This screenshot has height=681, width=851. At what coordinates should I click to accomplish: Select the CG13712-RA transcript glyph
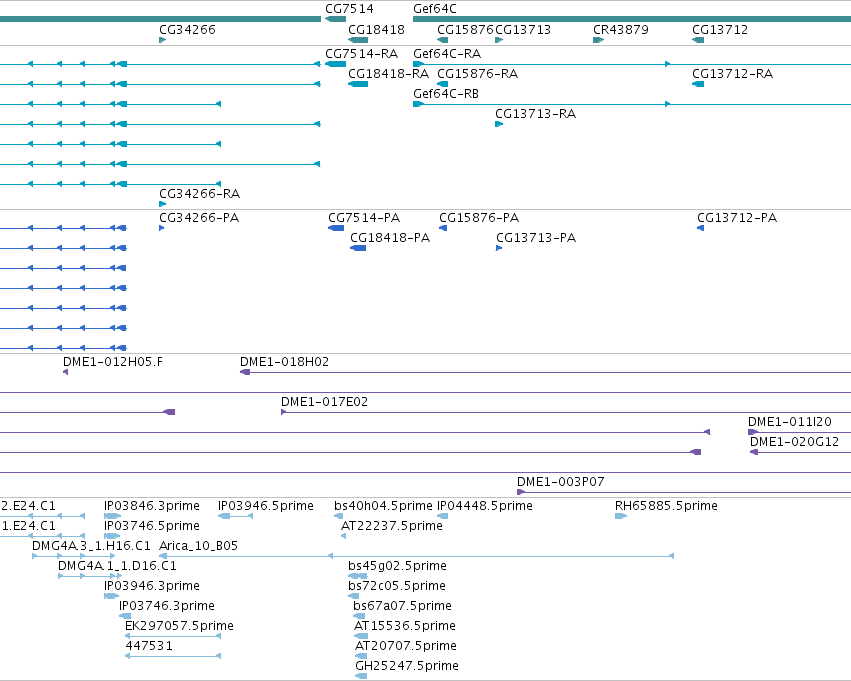click(x=698, y=84)
